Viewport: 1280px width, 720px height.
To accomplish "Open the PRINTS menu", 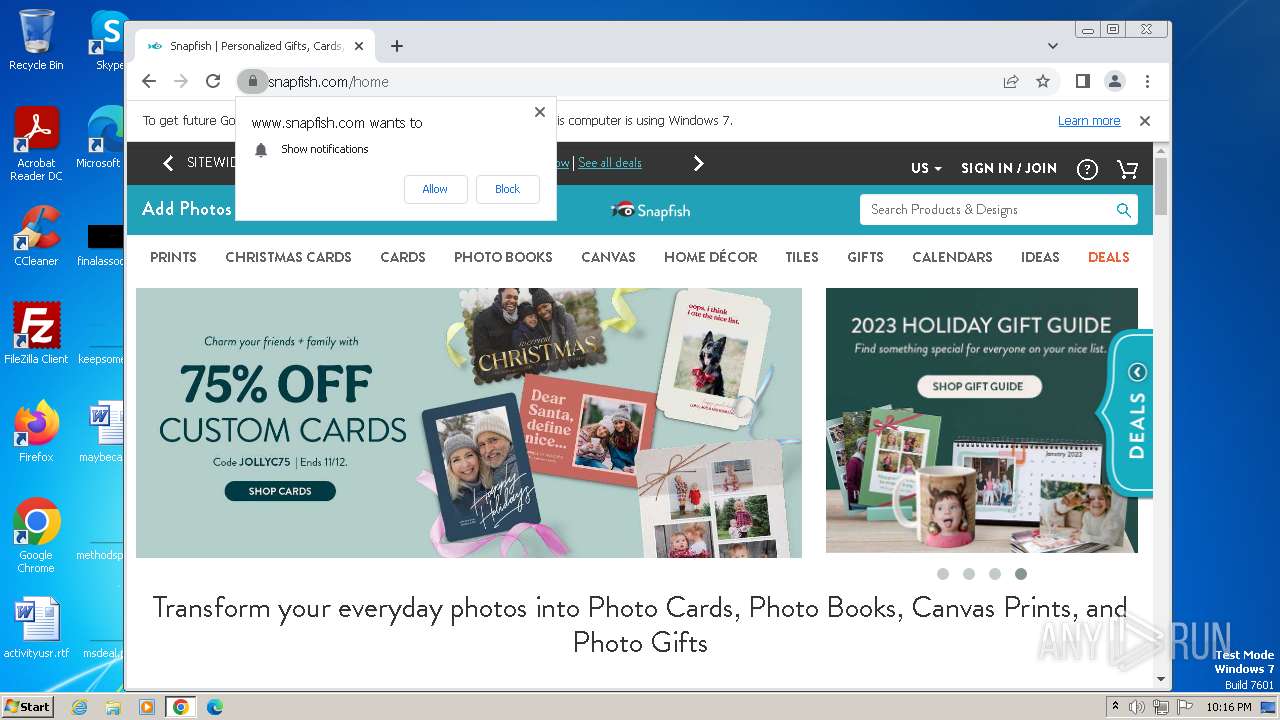I will (173, 257).
